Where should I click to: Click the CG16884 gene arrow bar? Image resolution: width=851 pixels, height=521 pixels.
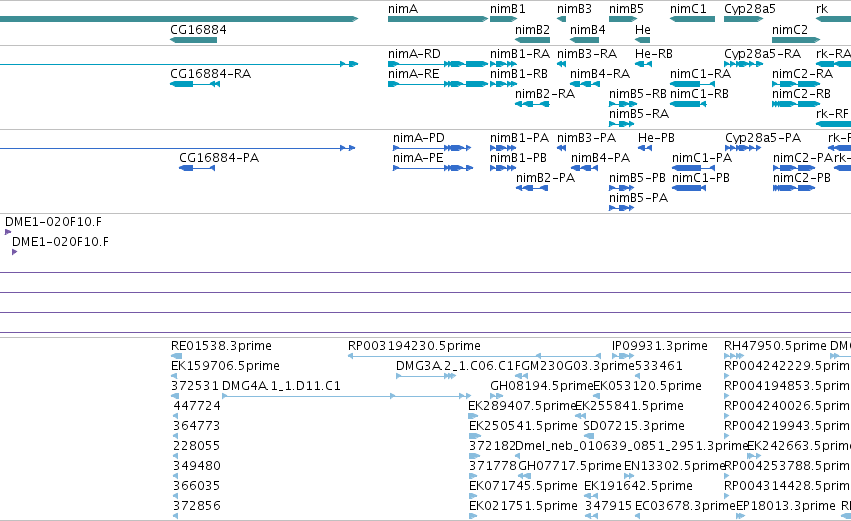(193, 40)
